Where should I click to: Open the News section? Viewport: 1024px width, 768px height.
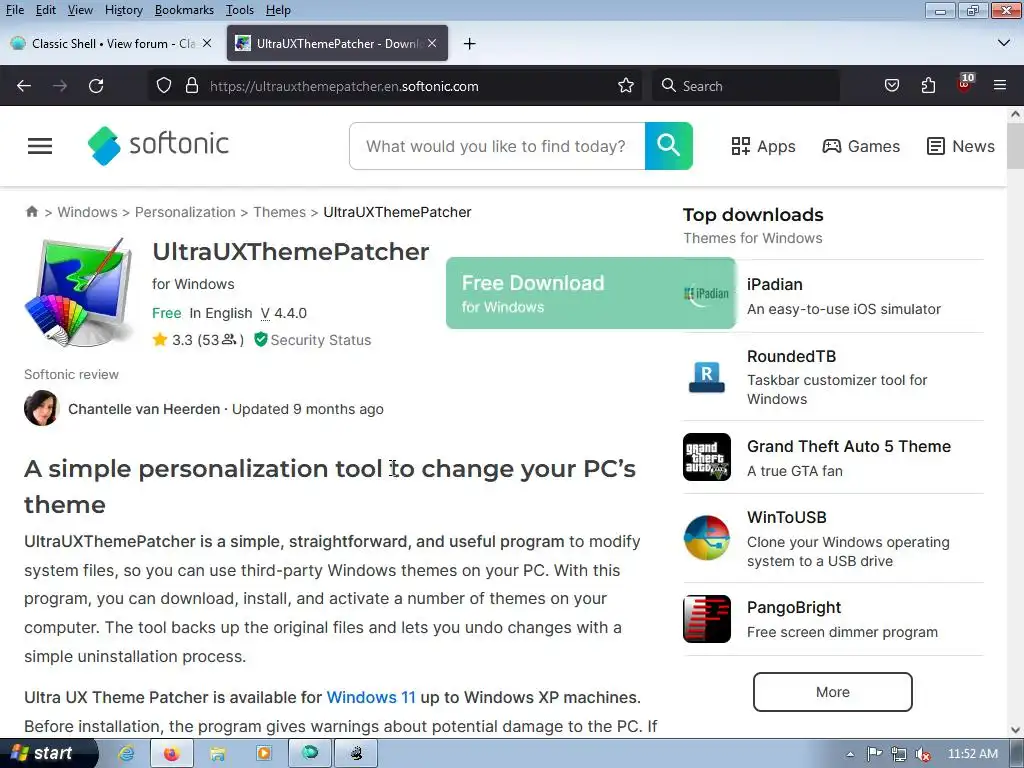[961, 146]
